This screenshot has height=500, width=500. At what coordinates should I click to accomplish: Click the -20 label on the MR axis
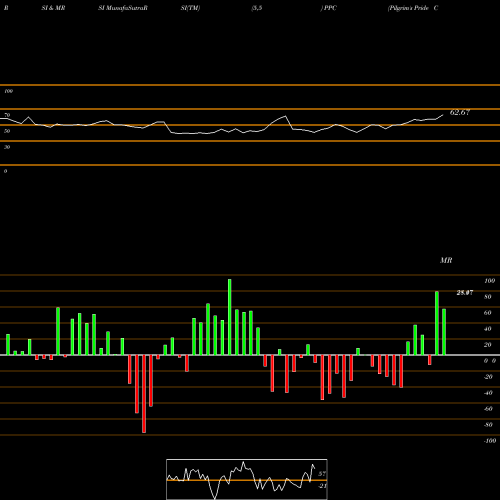(488, 377)
